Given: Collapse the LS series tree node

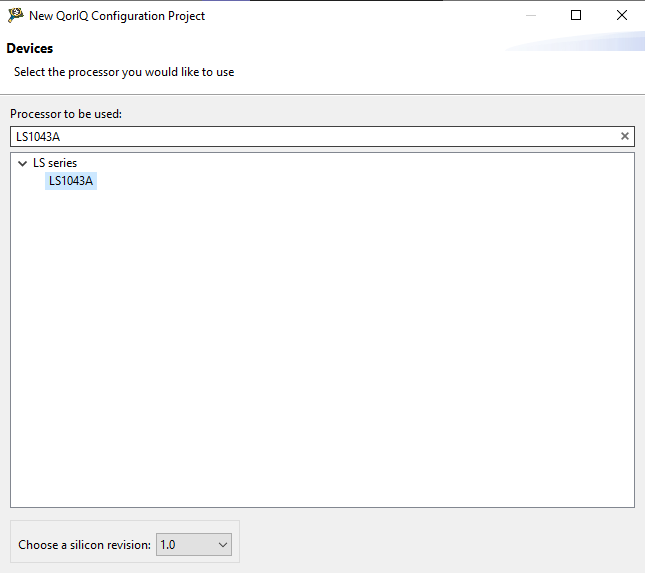Looking at the screenshot, I should 23,163.
